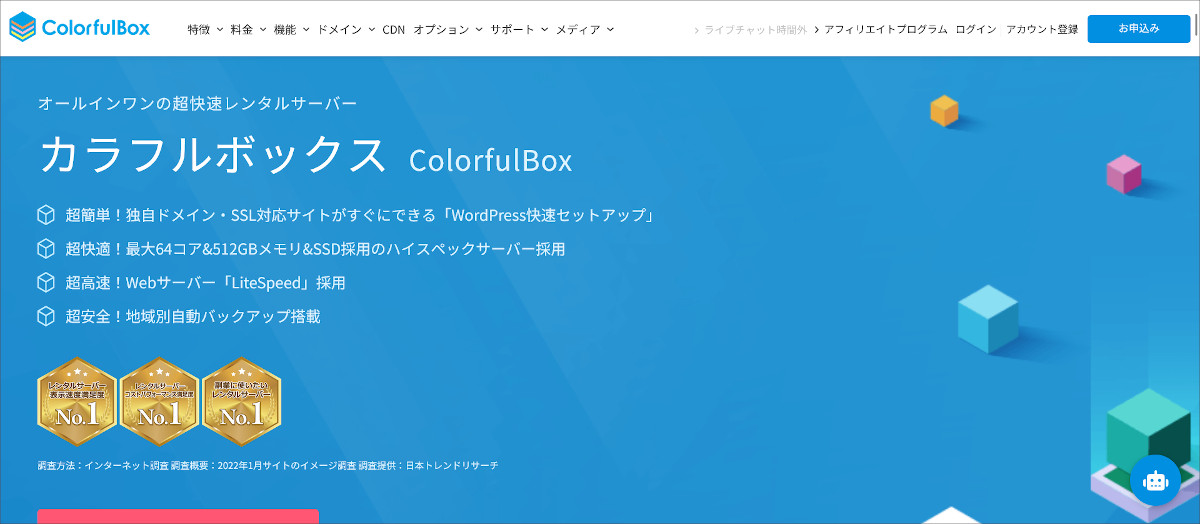1200x524 pixels.
Task: Click the お申込み button
Action: [1139, 29]
